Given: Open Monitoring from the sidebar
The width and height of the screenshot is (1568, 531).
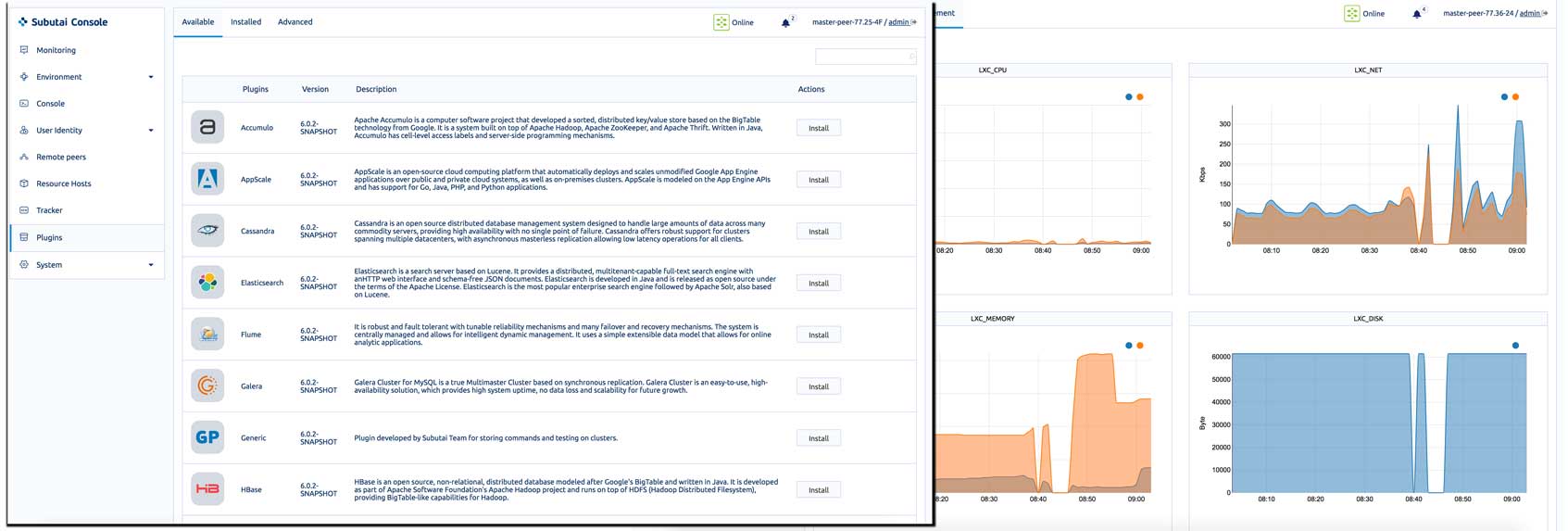Looking at the screenshot, I should [56, 50].
